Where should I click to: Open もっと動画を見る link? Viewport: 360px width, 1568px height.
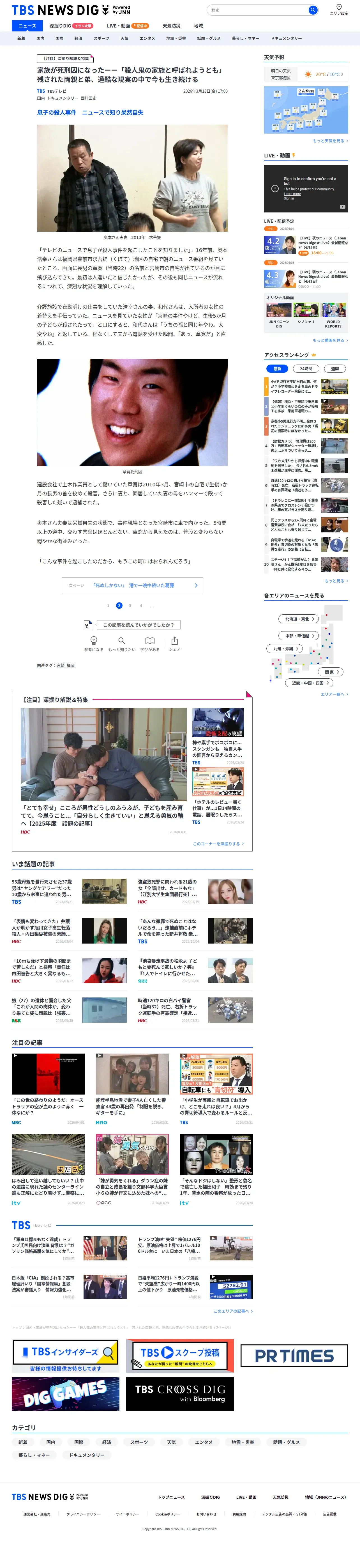[330, 340]
